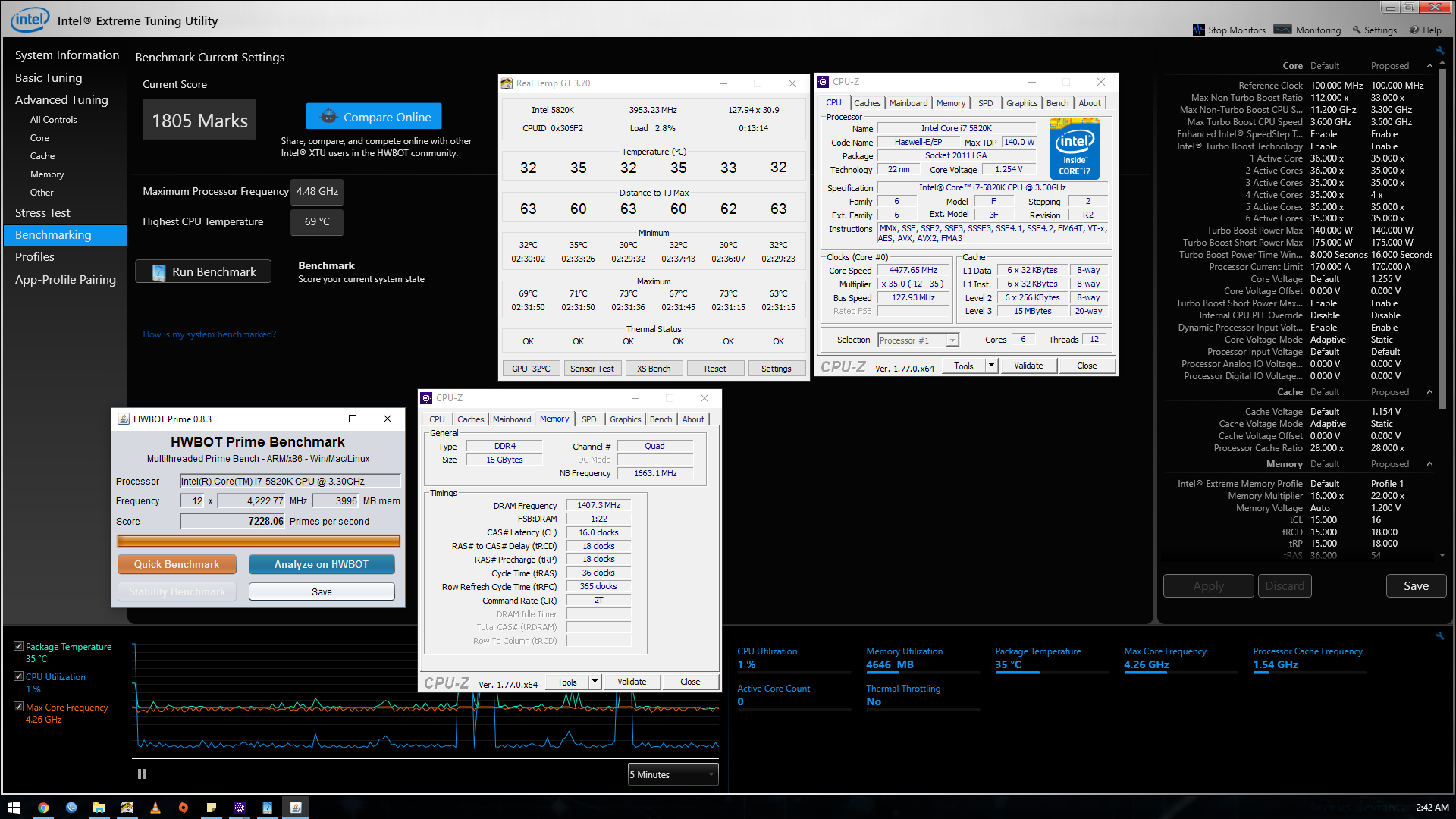Image resolution: width=1456 pixels, height=819 pixels.
Task: Click Validate in the CPU-Z Memory window
Action: pos(632,682)
